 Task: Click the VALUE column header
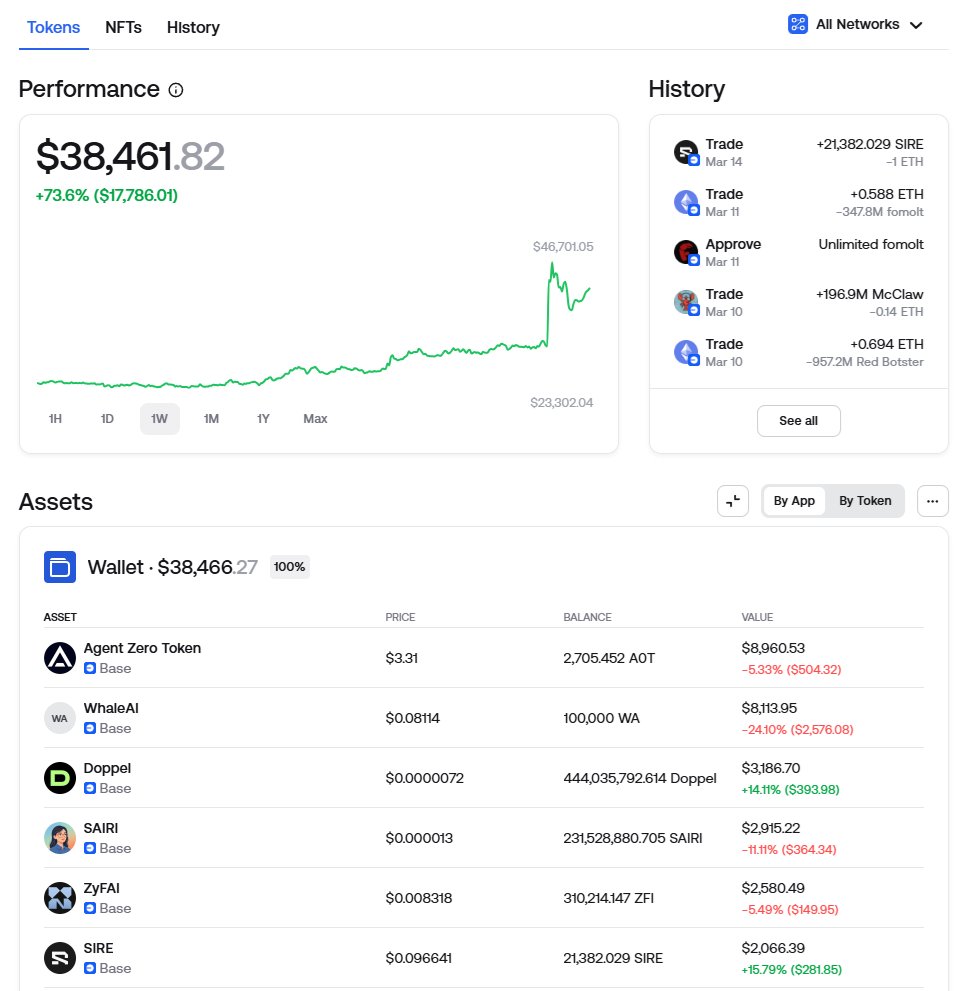pyautogui.click(x=757, y=617)
